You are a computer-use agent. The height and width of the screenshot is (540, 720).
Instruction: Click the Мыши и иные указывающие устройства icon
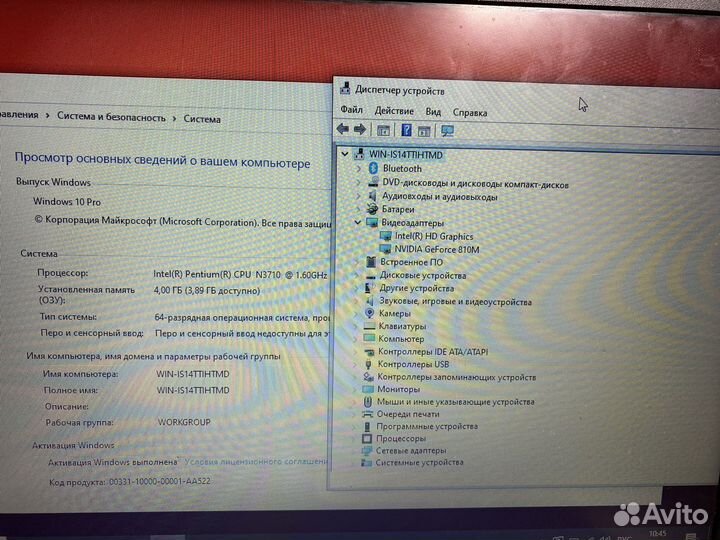367,402
